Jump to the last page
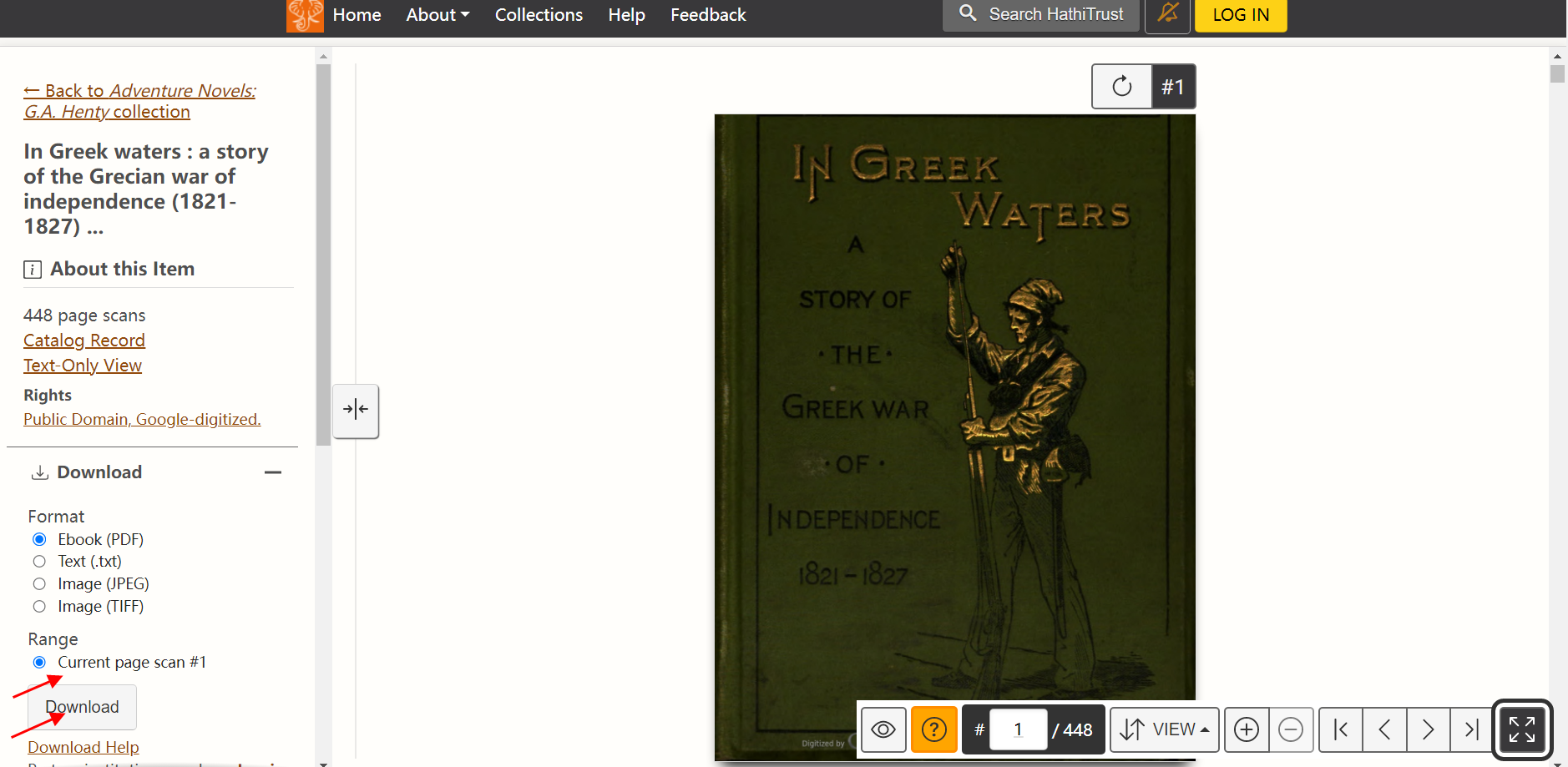 coord(1471,729)
